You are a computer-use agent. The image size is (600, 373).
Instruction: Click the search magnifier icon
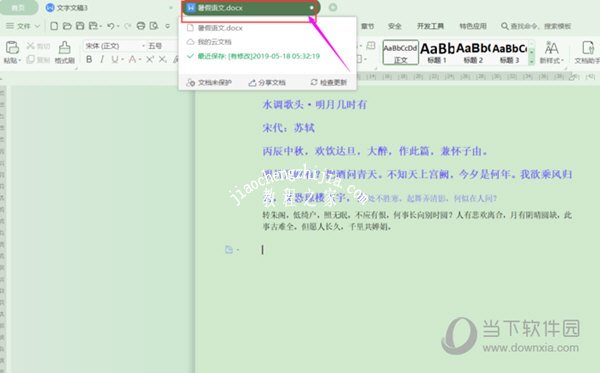click(505, 26)
